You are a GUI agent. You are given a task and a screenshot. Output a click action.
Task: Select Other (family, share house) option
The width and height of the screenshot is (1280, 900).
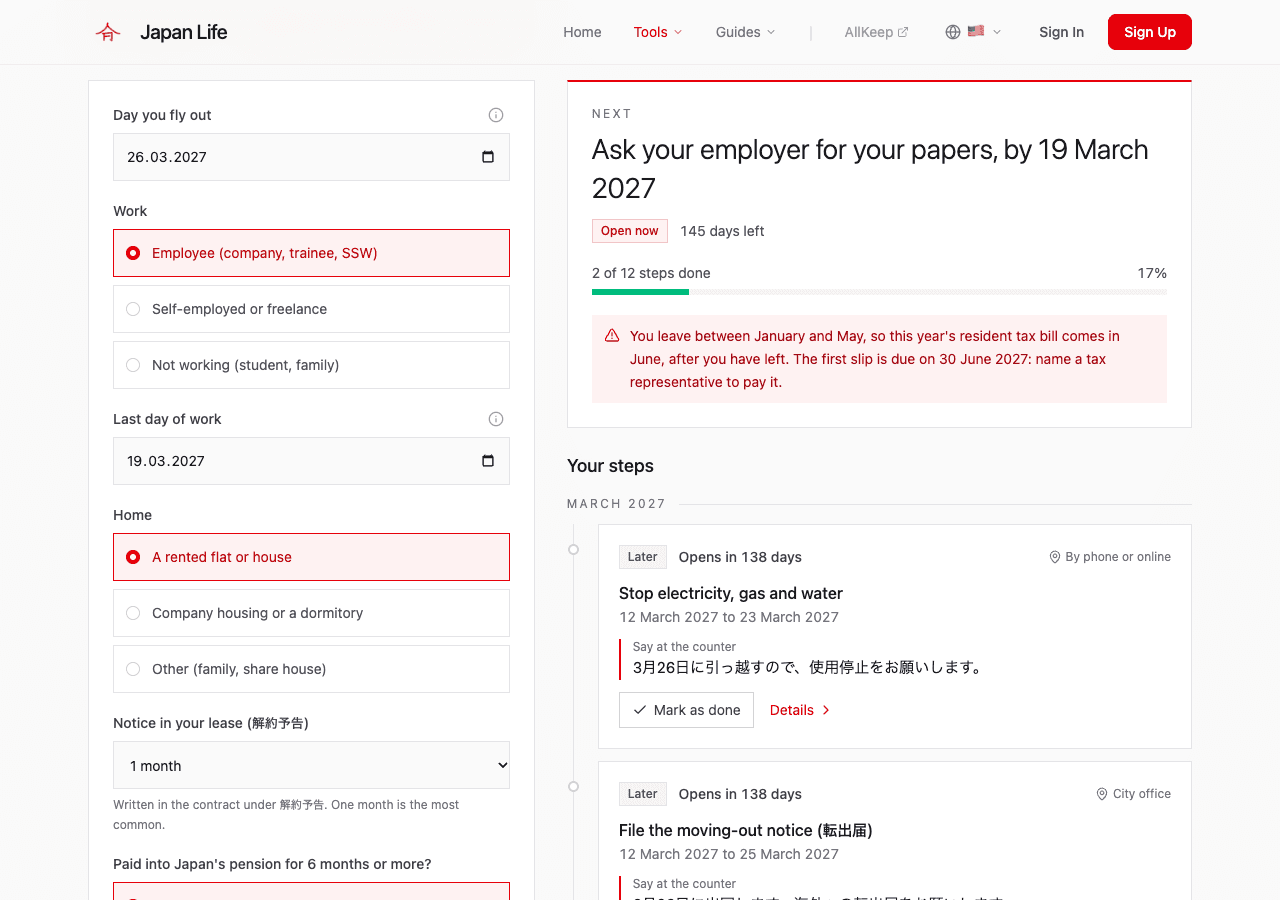(x=311, y=669)
